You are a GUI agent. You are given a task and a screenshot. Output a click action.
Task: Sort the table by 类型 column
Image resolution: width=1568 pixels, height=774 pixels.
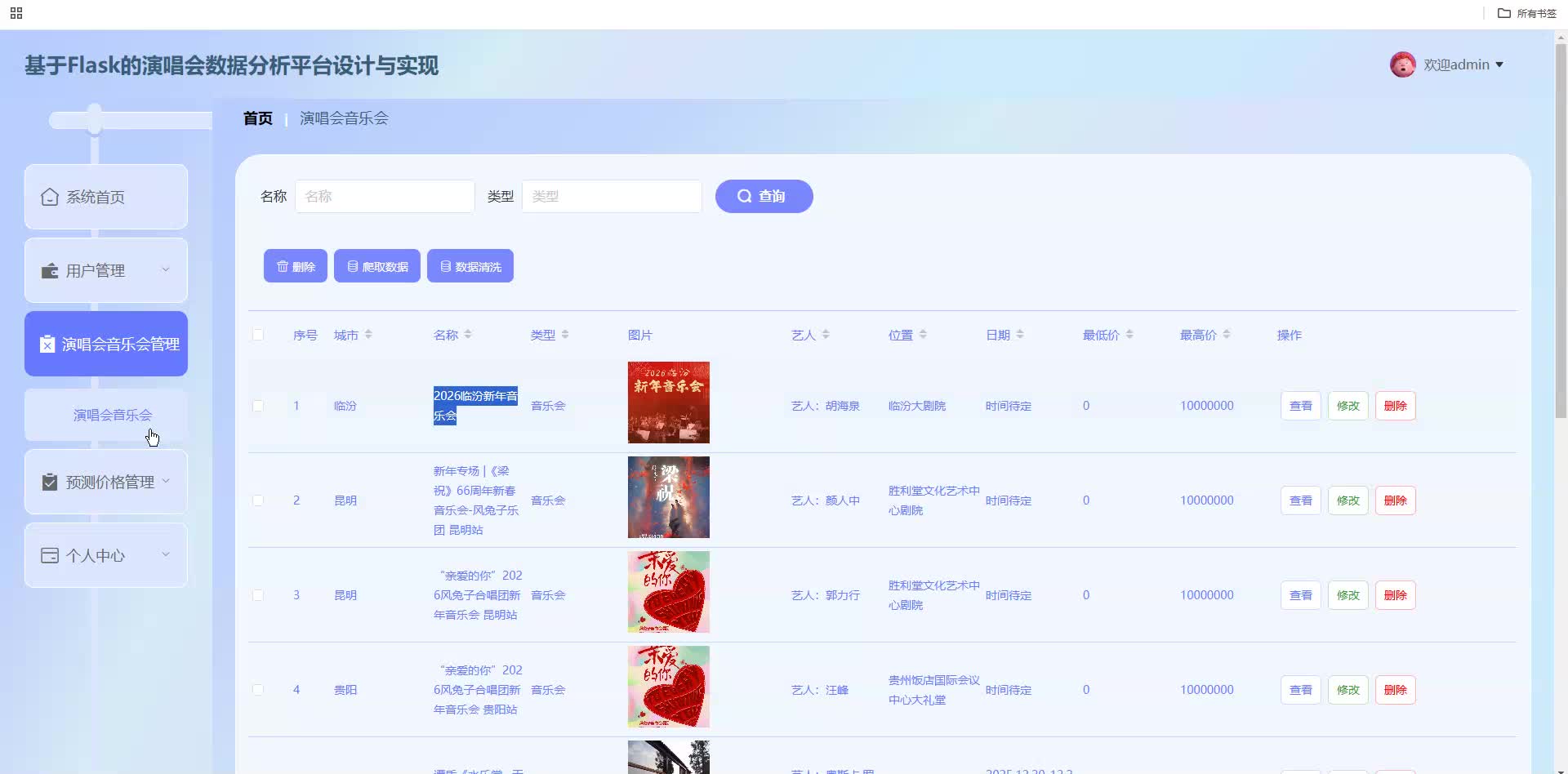[x=565, y=335]
